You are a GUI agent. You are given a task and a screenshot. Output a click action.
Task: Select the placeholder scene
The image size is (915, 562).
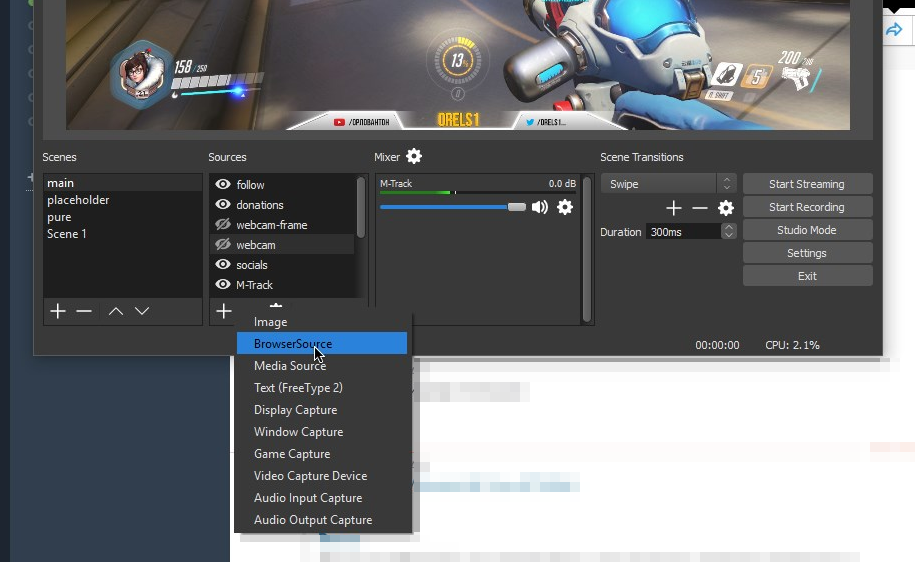tap(123, 200)
